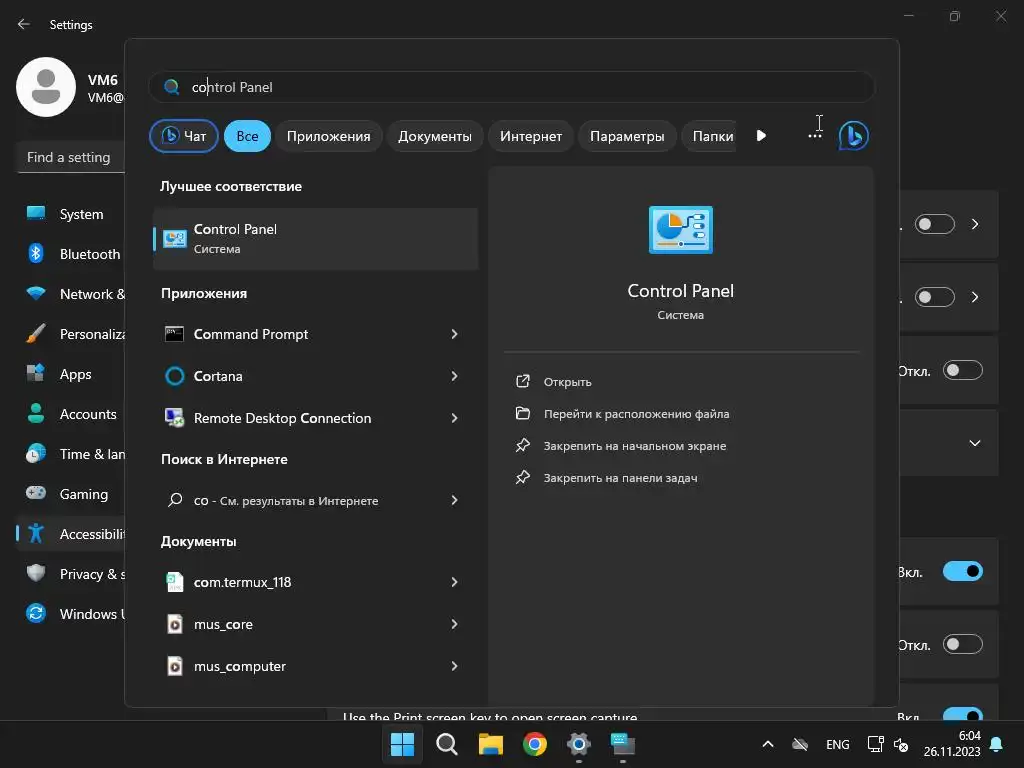Open Bluetooth settings in sidebar

point(73,254)
